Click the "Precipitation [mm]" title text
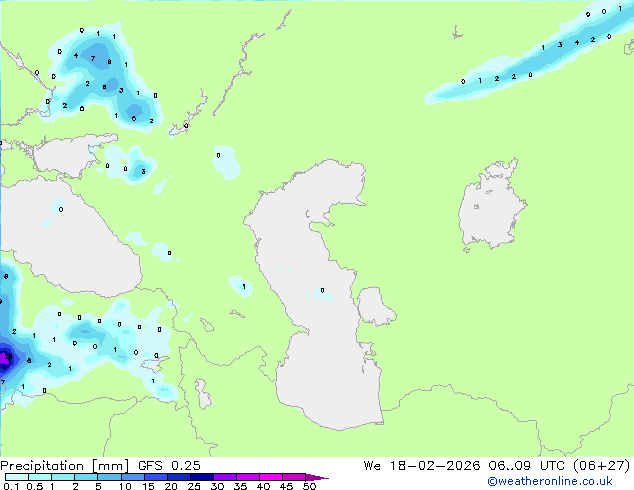634x490 pixels. (65, 466)
